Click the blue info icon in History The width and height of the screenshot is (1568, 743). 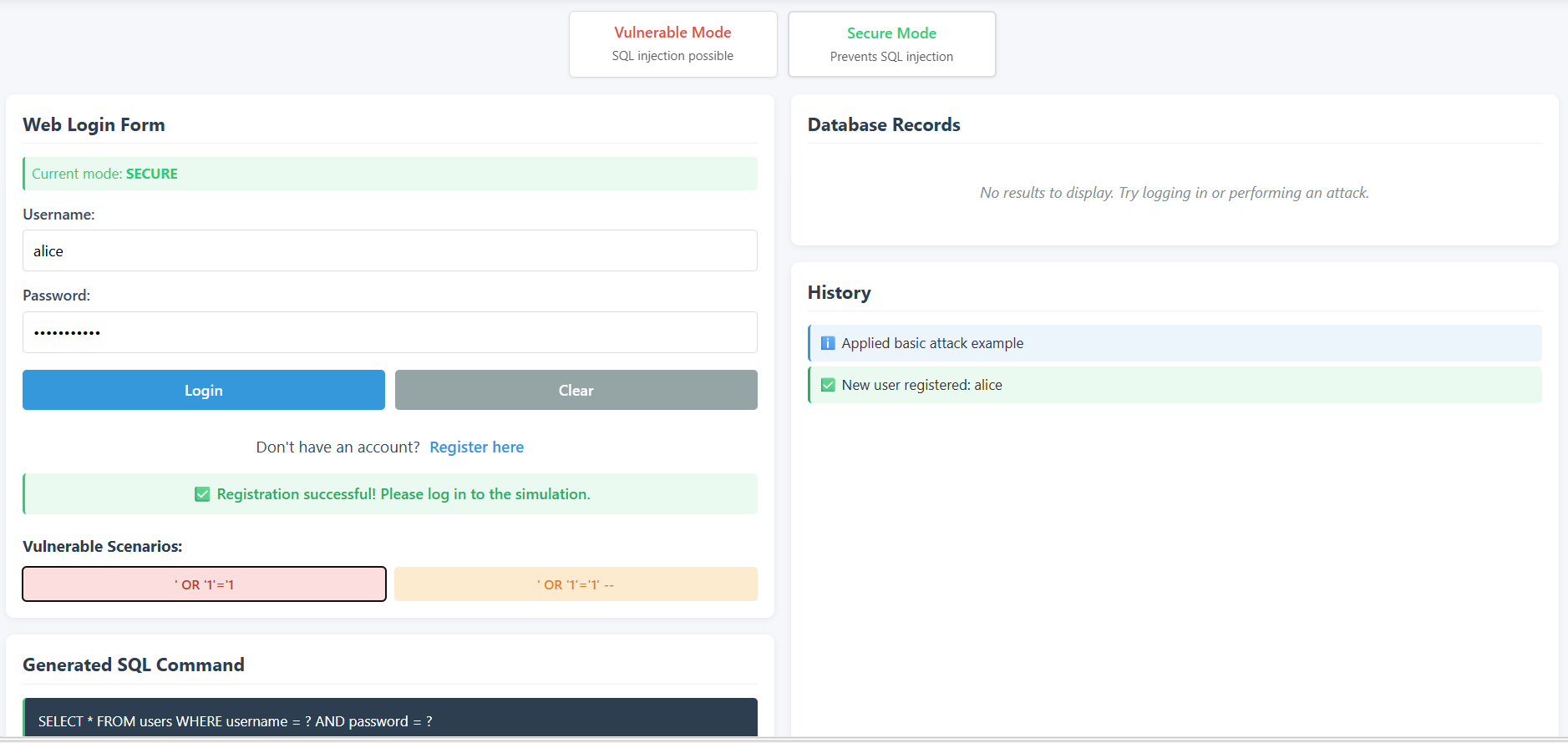coord(828,343)
